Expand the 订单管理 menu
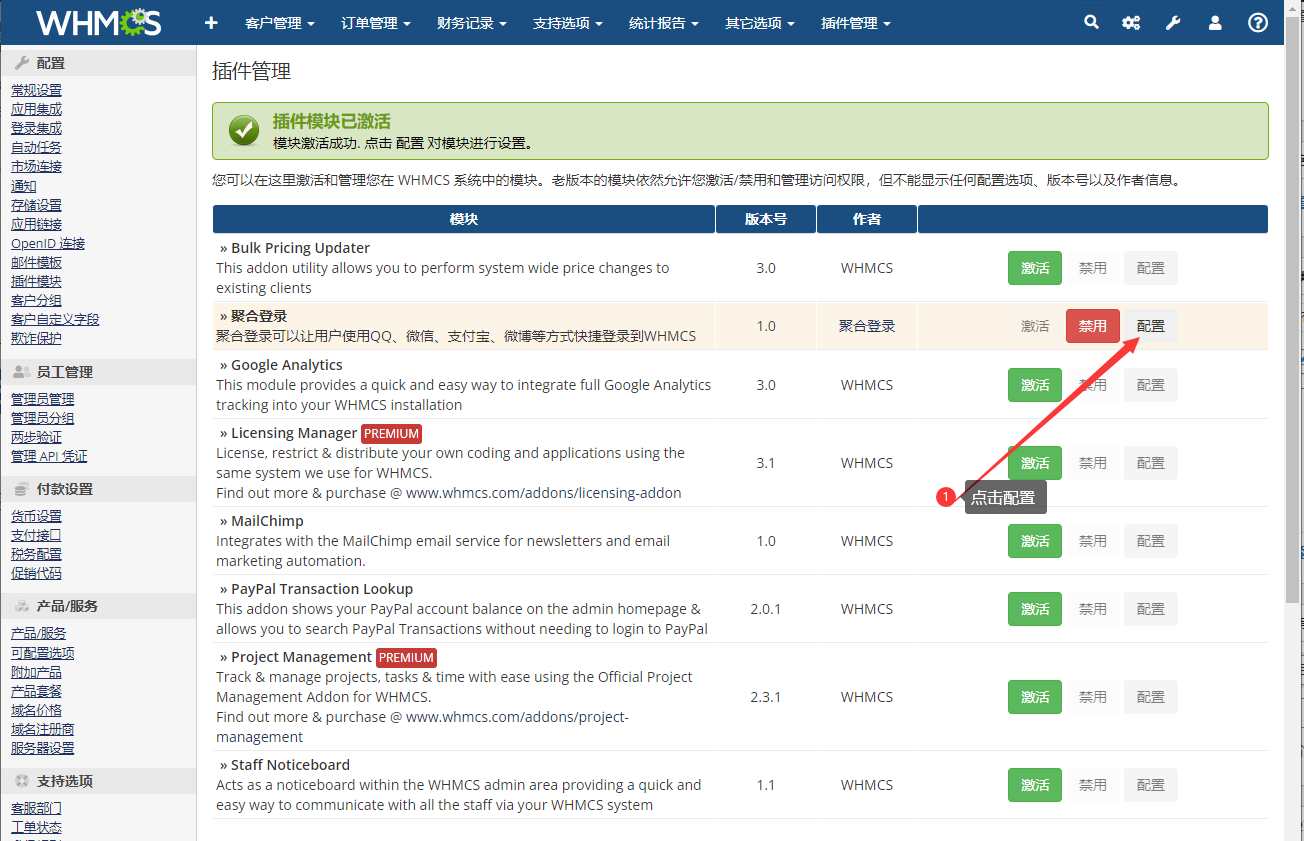 coord(376,23)
